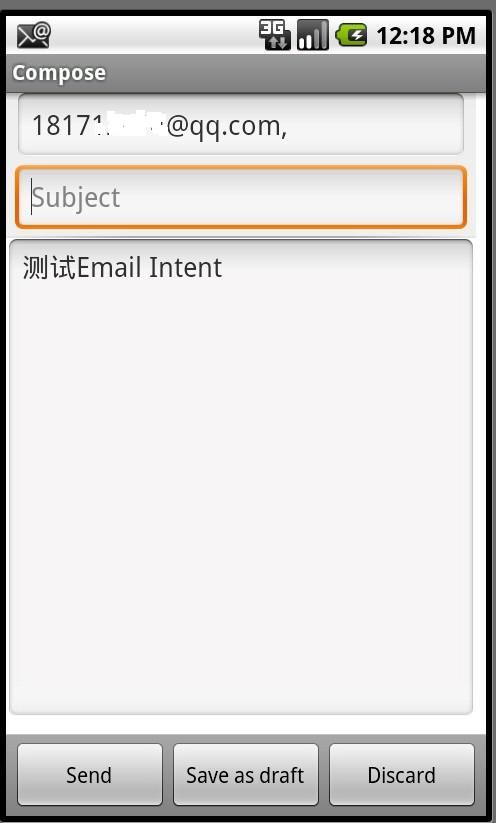Click the Subject input field

pyautogui.click(x=241, y=197)
